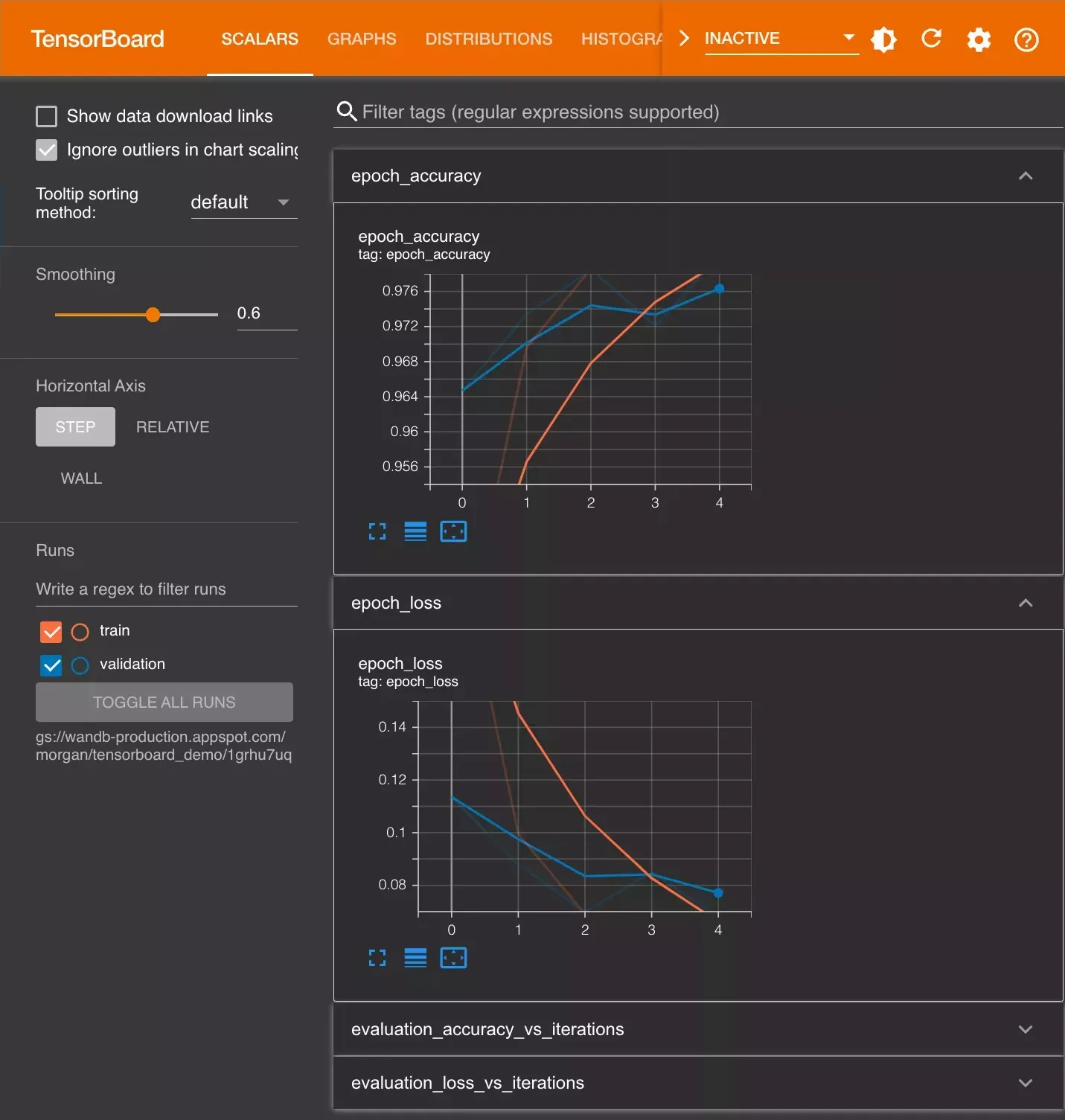Fit domain to data on epoch_loss chart
This screenshot has width=1065, height=1120.
tap(453, 958)
